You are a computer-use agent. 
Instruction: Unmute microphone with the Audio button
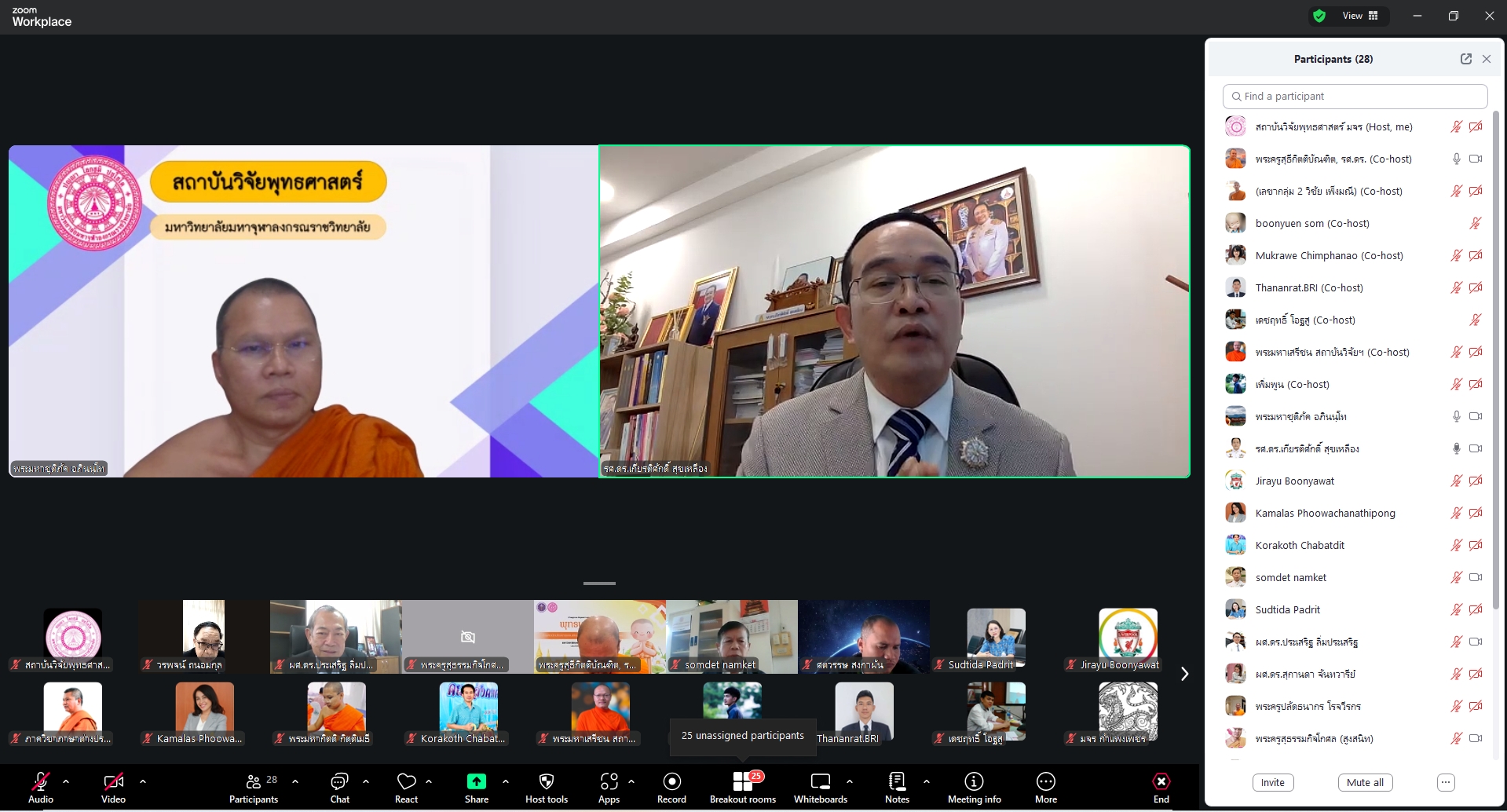[41, 787]
